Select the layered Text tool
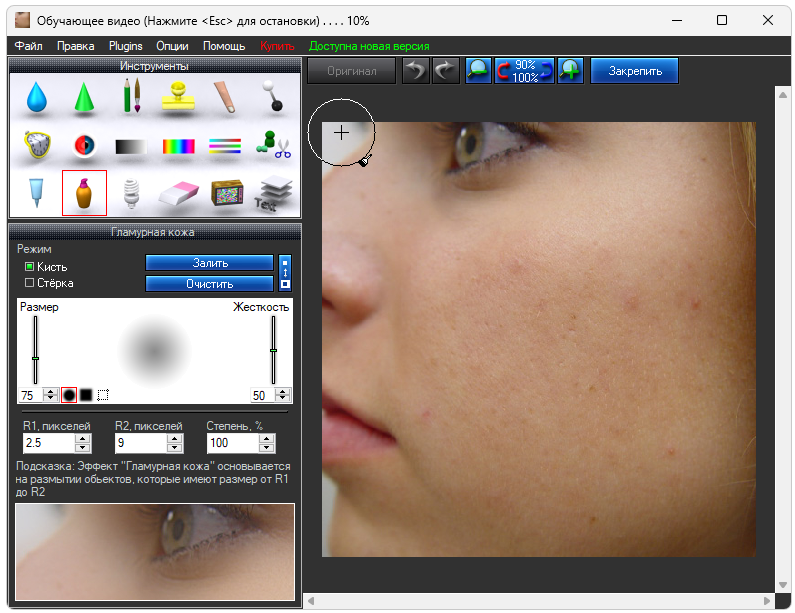The image size is (795, 613). 274,192
